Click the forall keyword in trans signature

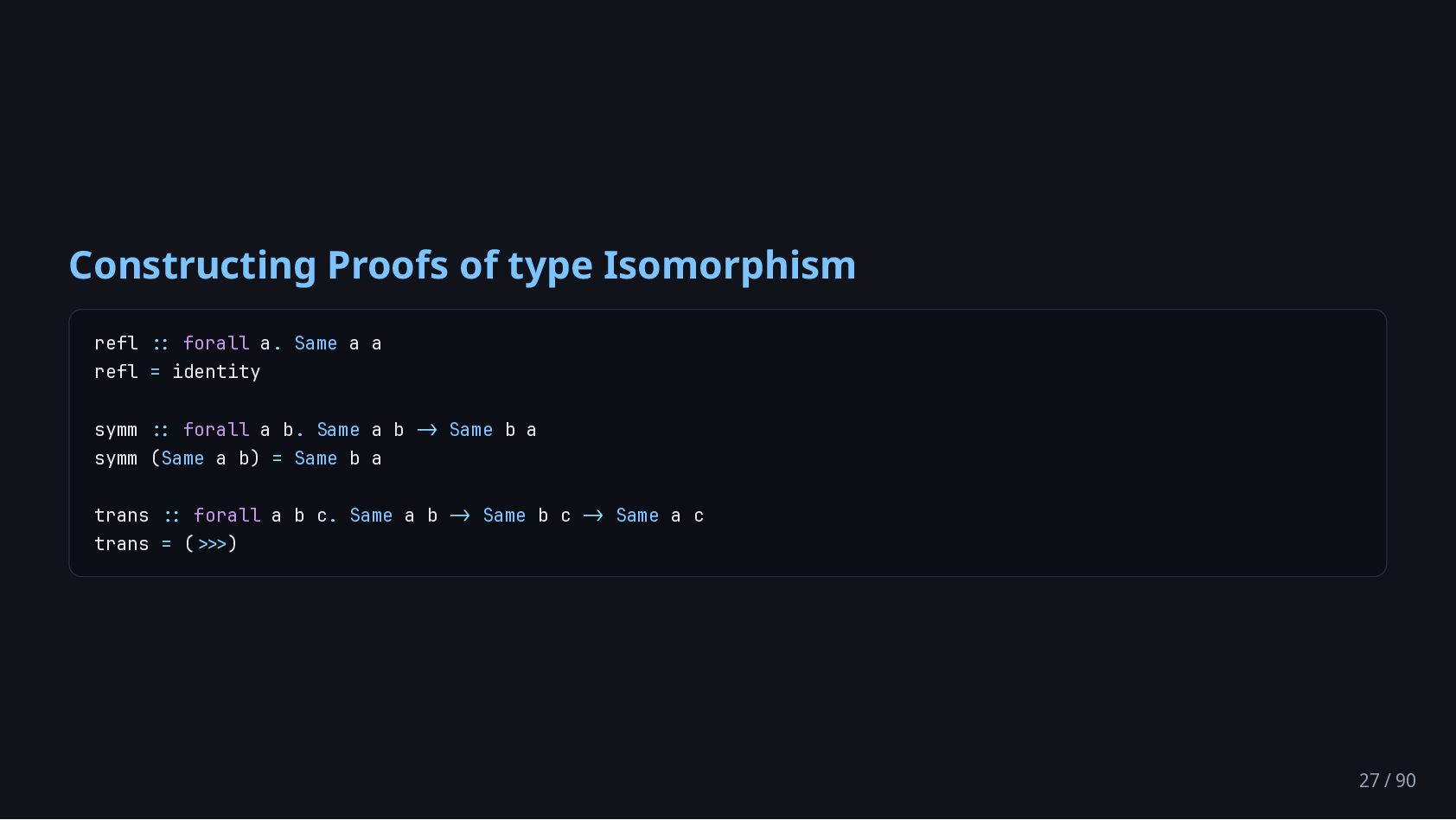pos(227,516)
